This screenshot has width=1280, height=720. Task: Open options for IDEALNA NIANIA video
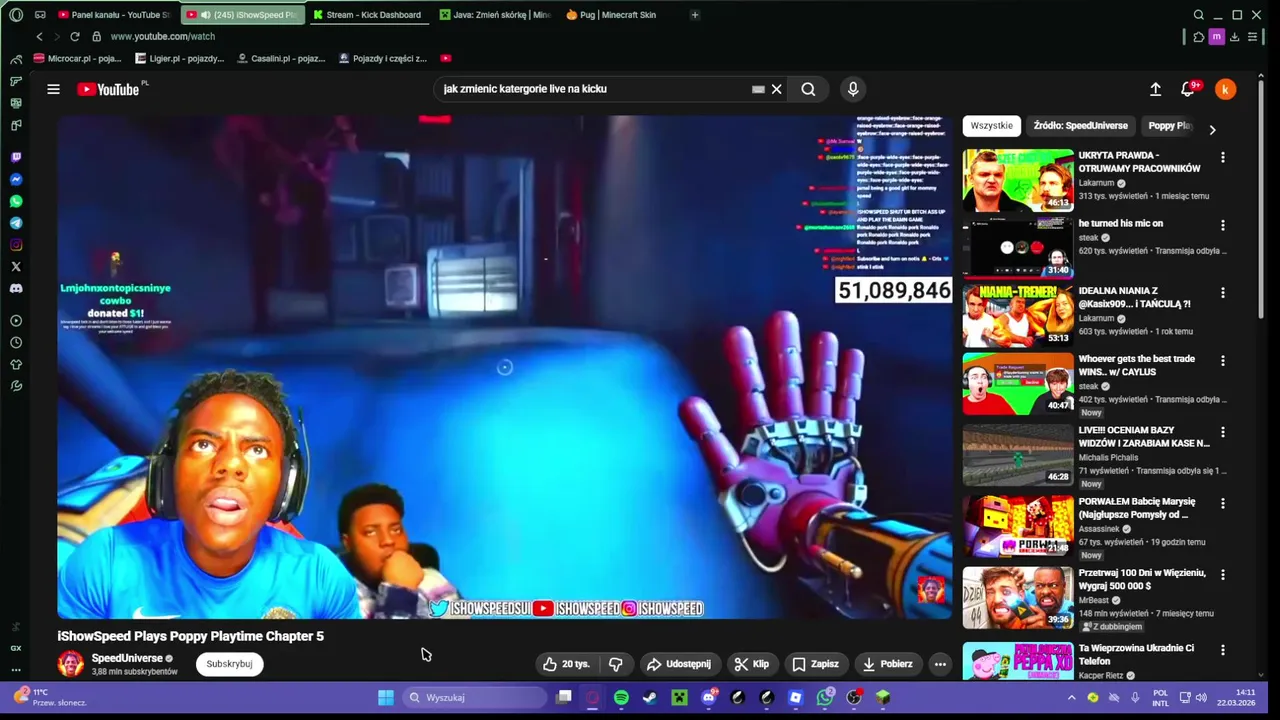pos(1222,293)
